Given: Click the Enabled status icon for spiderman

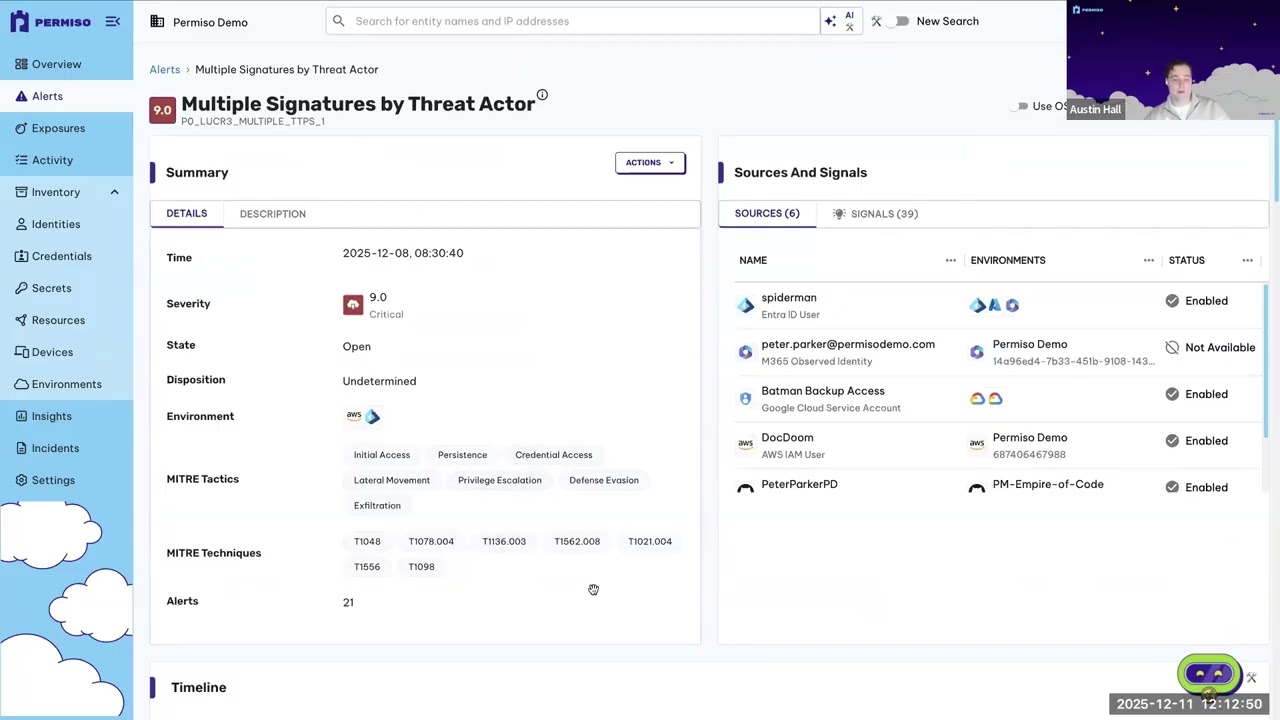Looking at the screenshot, I should coord(1172,301).
